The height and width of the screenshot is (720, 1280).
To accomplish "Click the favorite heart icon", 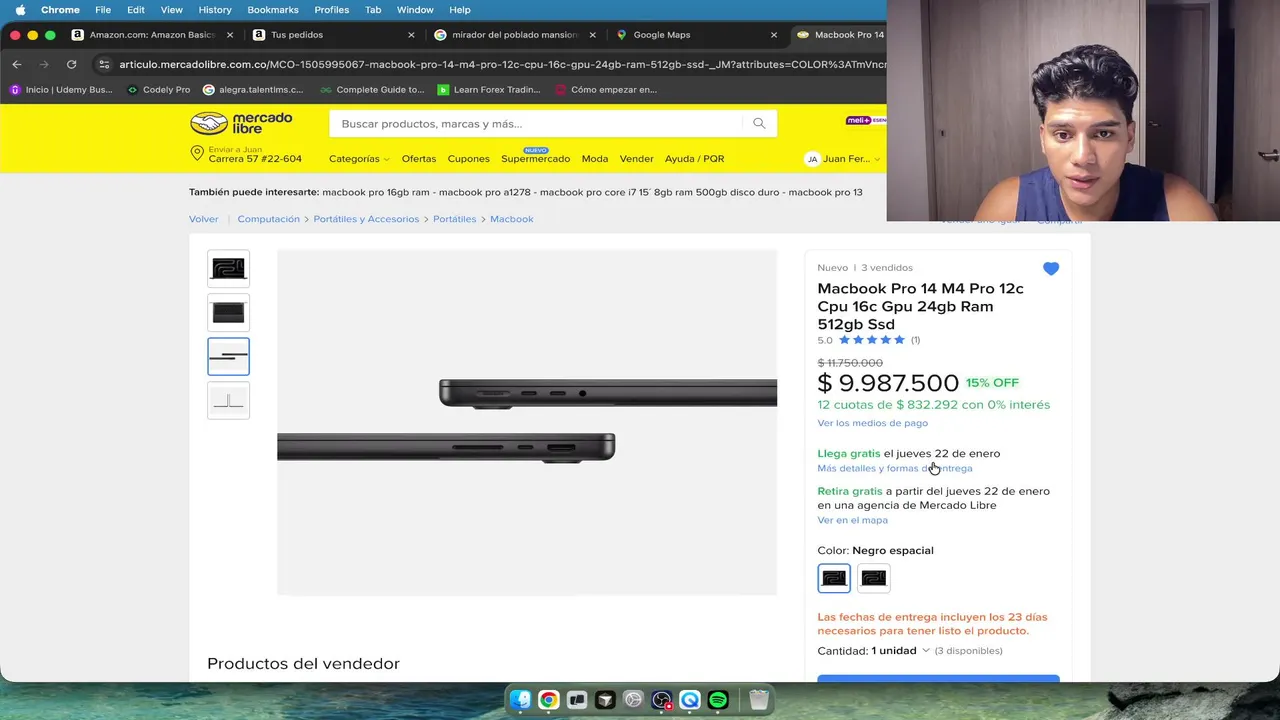I will click(x=1050, y=268).
